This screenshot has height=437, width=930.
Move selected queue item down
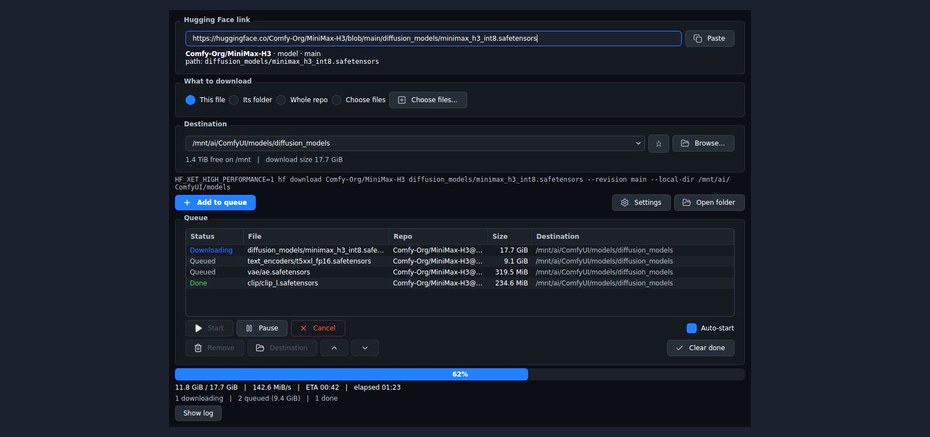pos(365,348)
